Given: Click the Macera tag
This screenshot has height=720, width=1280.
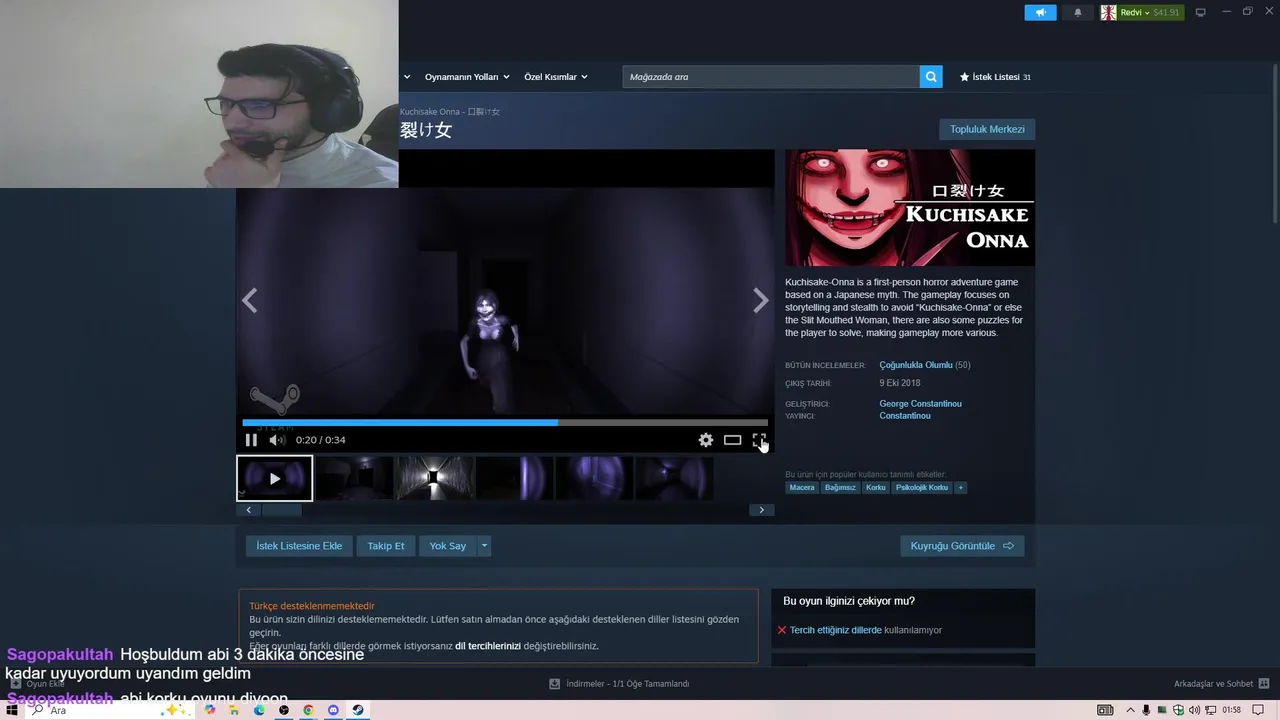Looking at the screenshot, I should [802, 488].
